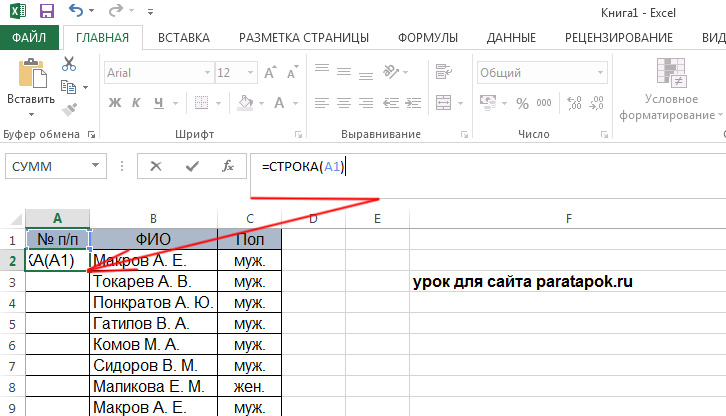Undo the last action
The width and height of the screenshot is (726, 416).
75,10
